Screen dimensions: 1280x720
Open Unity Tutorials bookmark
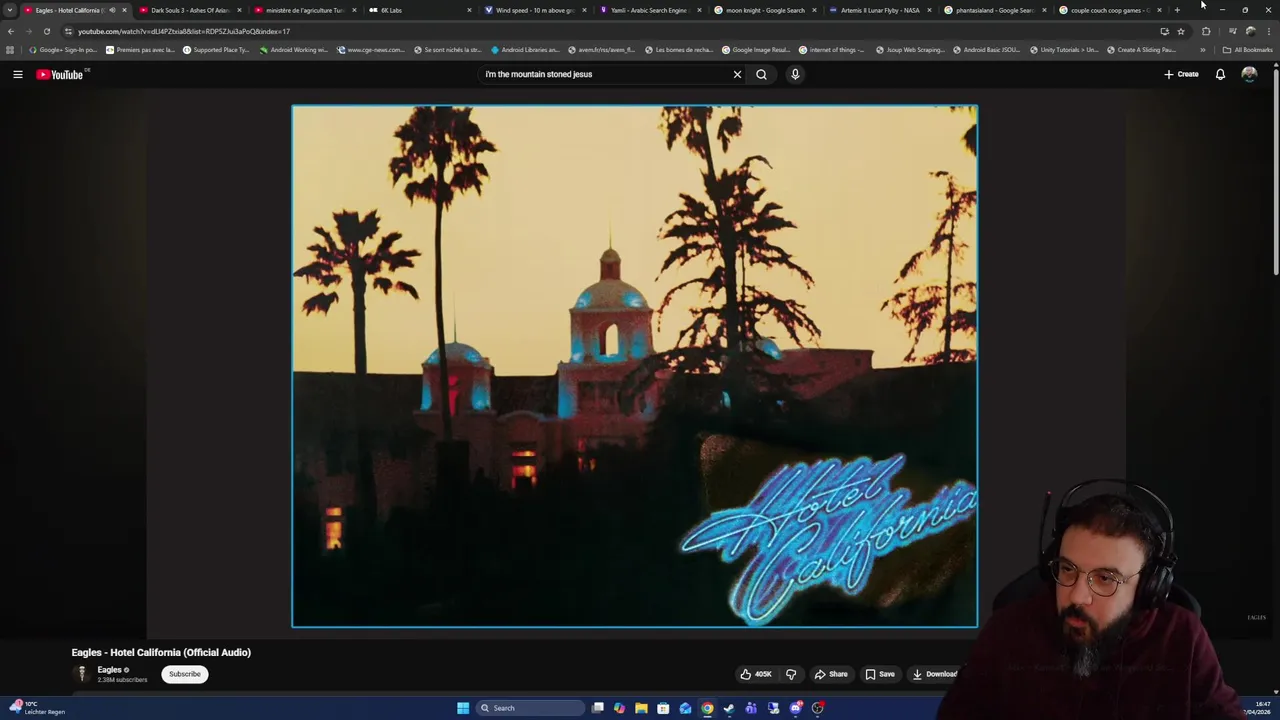[x=1064, y=49]
